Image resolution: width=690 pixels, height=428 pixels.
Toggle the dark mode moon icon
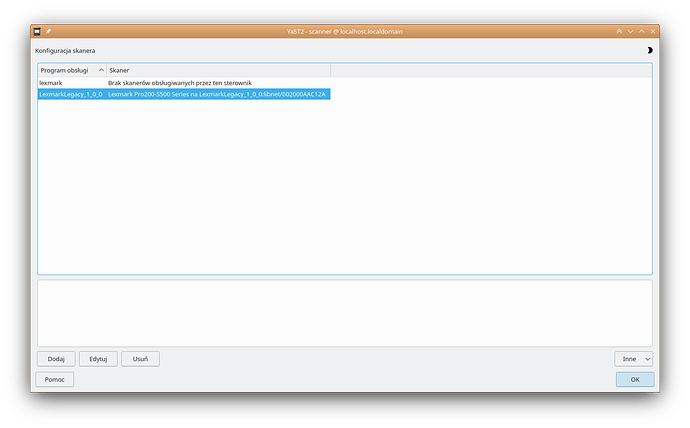tap(650, 49)
